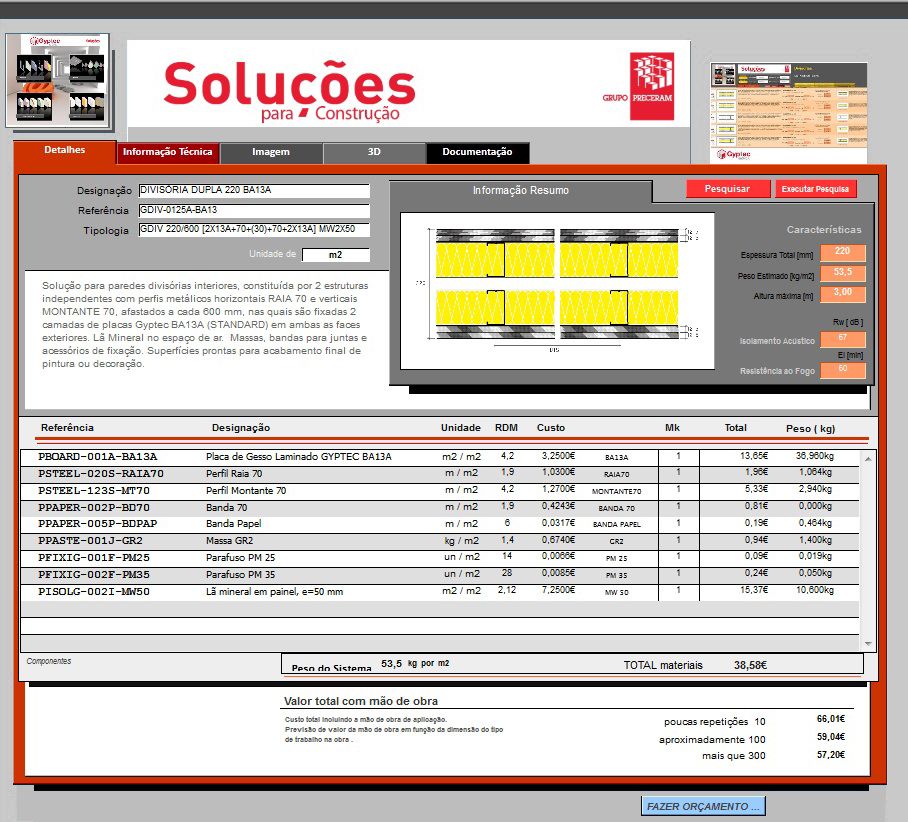
Task: Click the Peso Estimado value 53,5
Action: coord(843,273)
